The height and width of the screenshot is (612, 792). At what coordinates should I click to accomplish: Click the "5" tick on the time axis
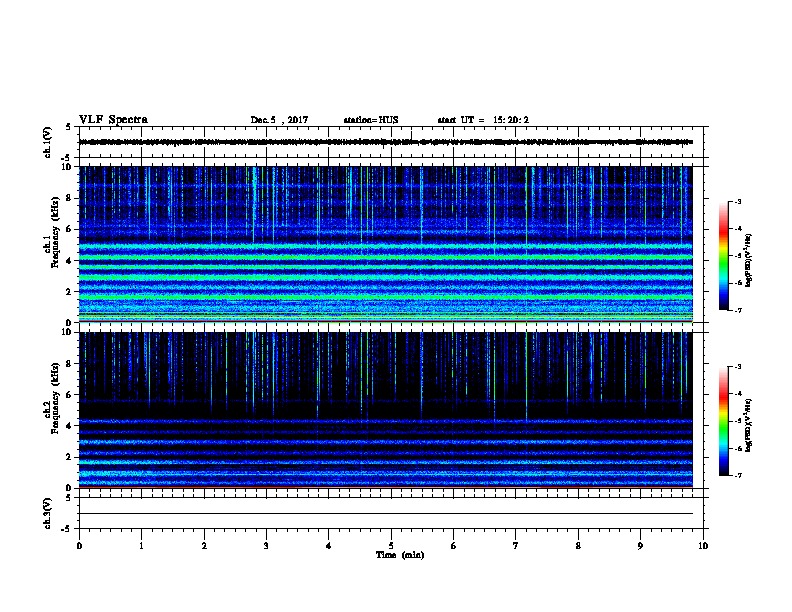[x=391, y=546]
